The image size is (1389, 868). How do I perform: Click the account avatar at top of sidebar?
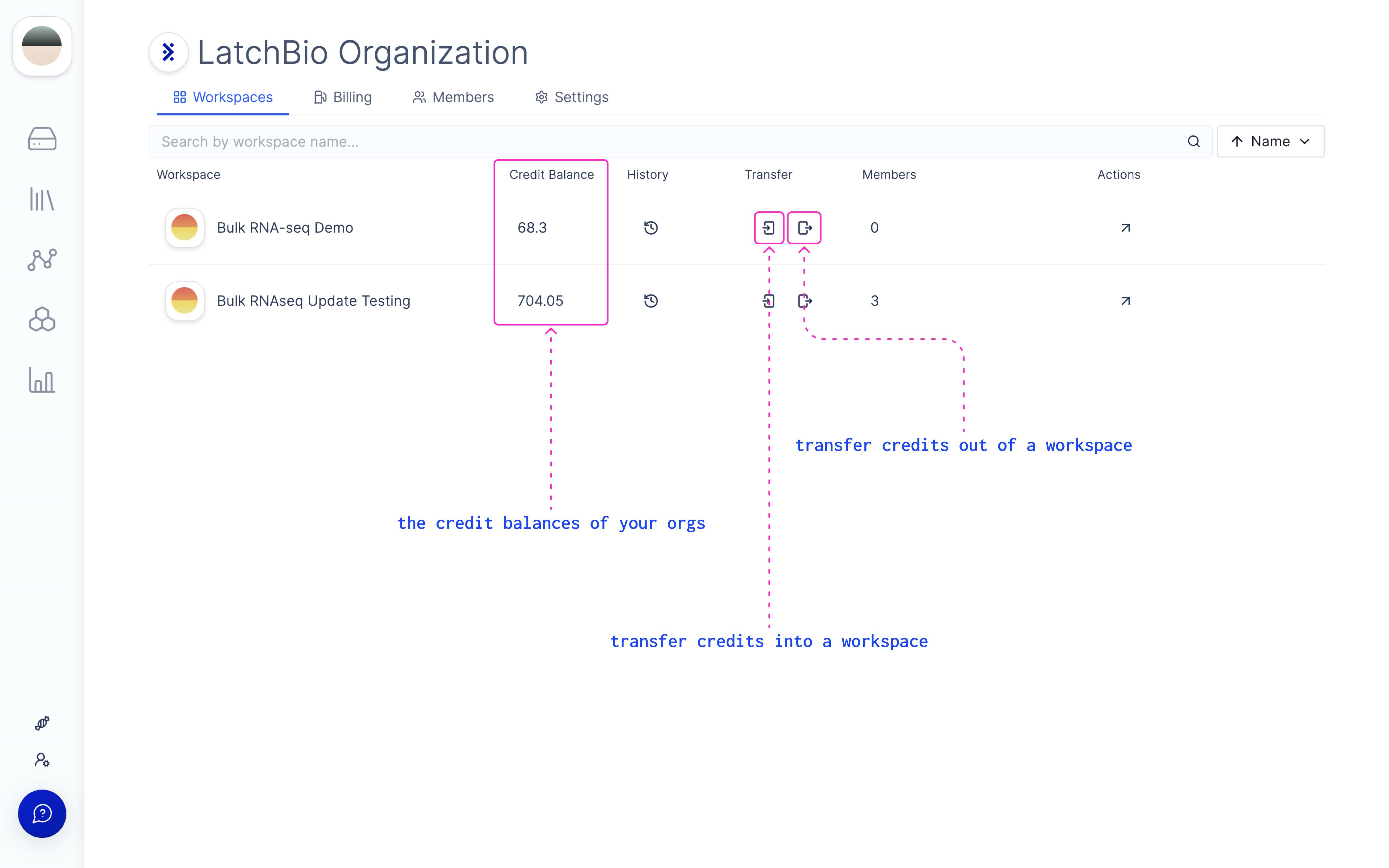[x=42, y=46]
